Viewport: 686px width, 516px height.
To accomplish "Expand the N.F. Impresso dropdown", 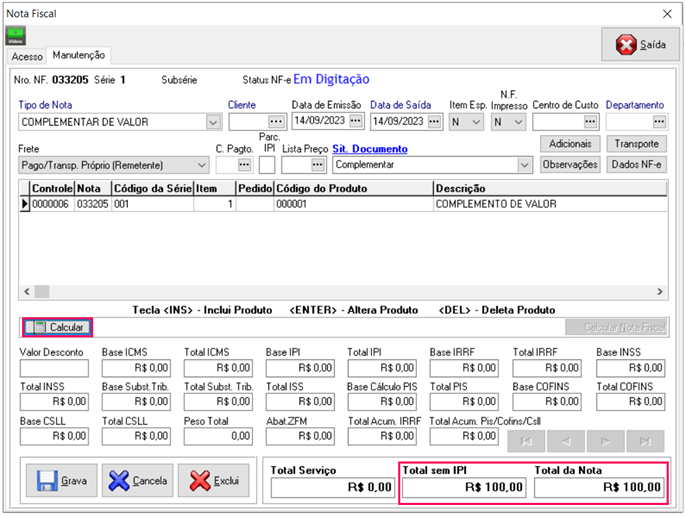I will point(517,122).
